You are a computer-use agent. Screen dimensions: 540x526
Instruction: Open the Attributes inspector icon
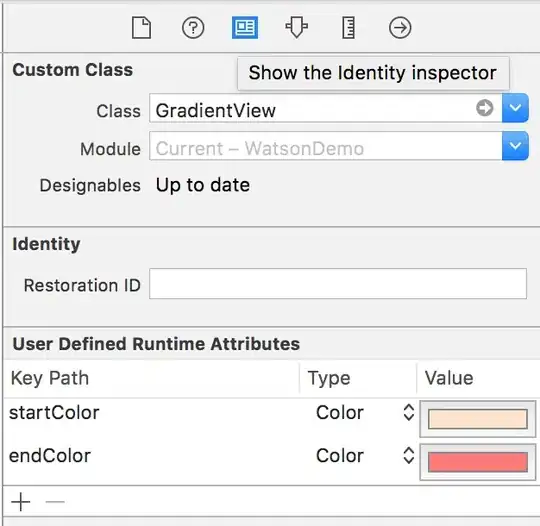pos(297,28)
